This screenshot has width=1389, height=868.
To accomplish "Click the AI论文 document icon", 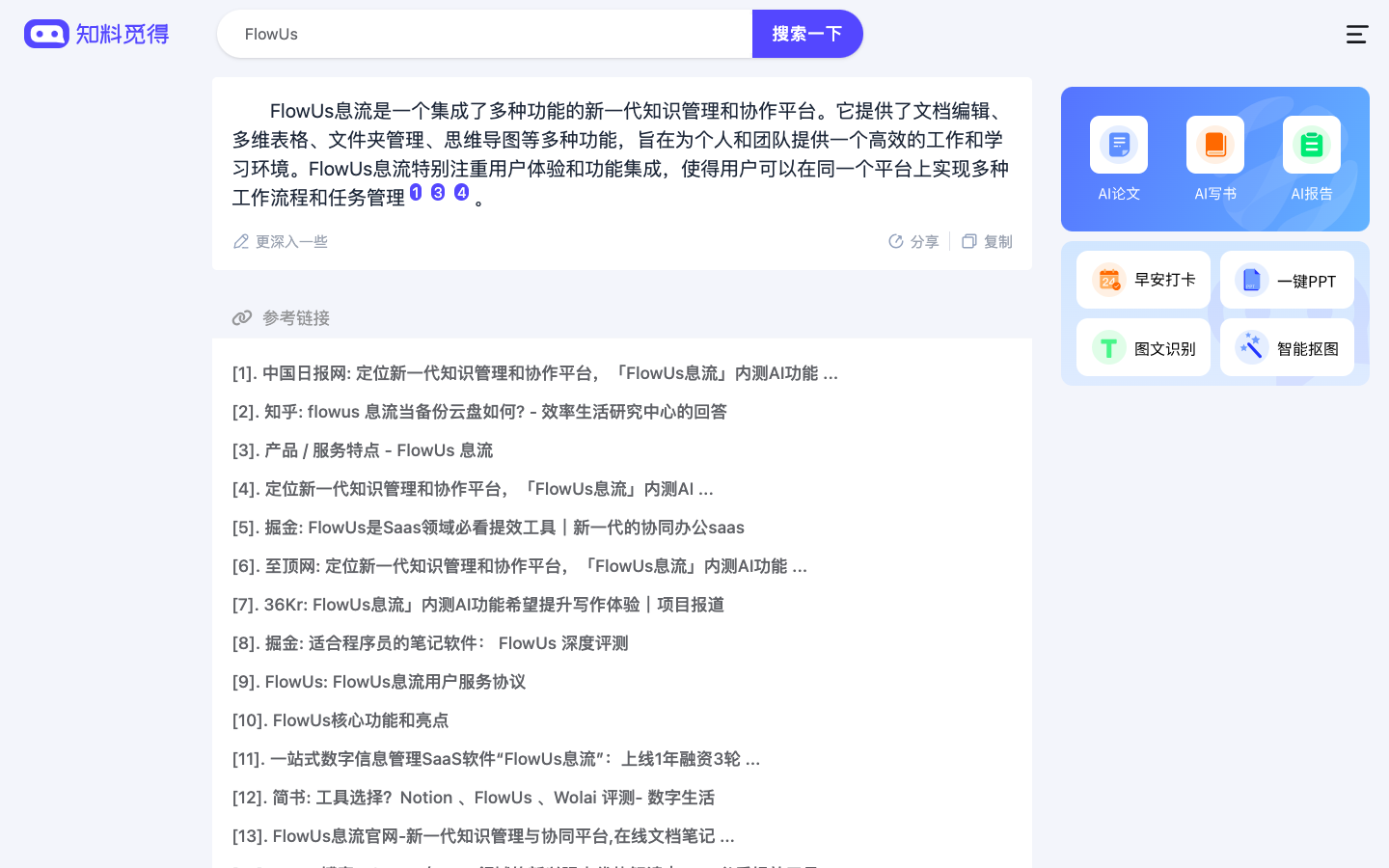I will (x=1119, y=145).
